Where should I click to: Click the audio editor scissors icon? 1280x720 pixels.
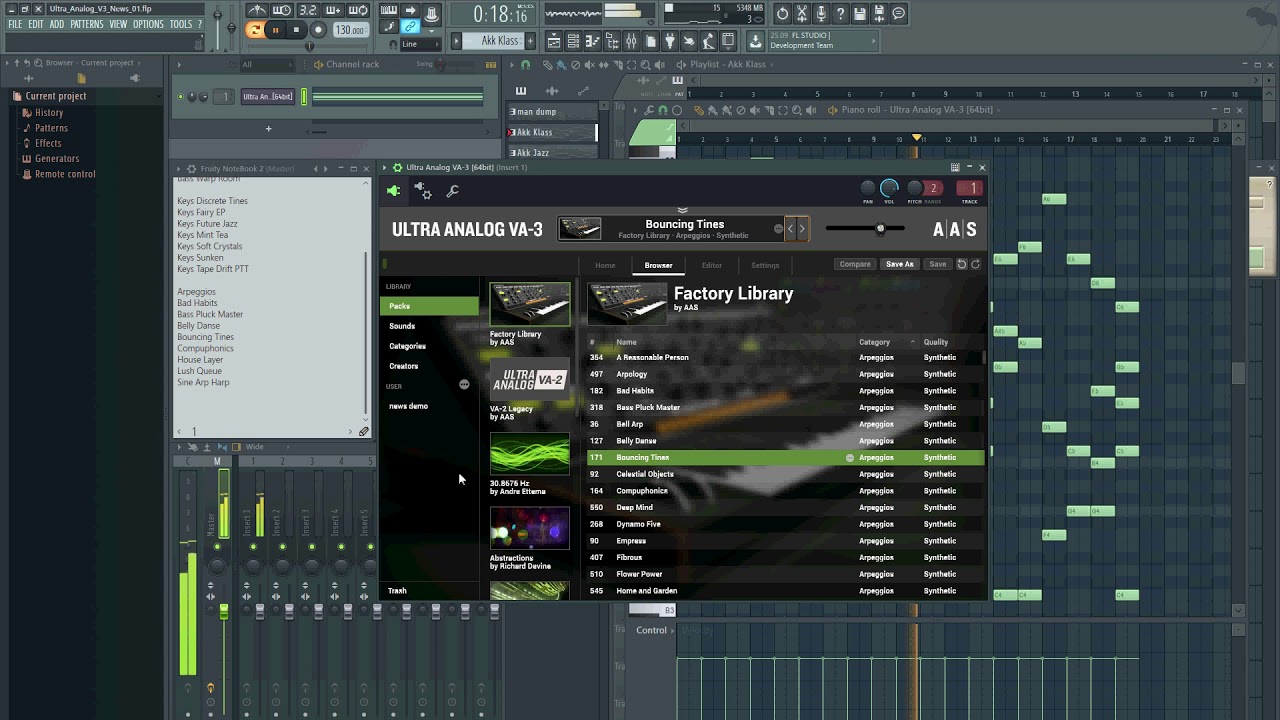[802, 14]
